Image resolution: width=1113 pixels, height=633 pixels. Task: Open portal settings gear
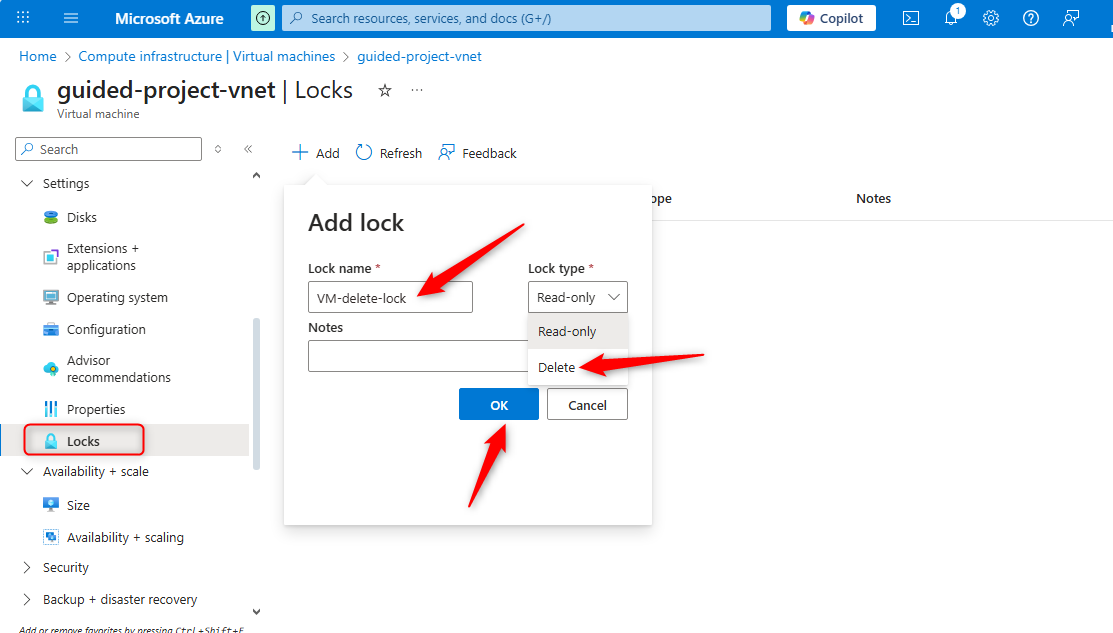991,18
